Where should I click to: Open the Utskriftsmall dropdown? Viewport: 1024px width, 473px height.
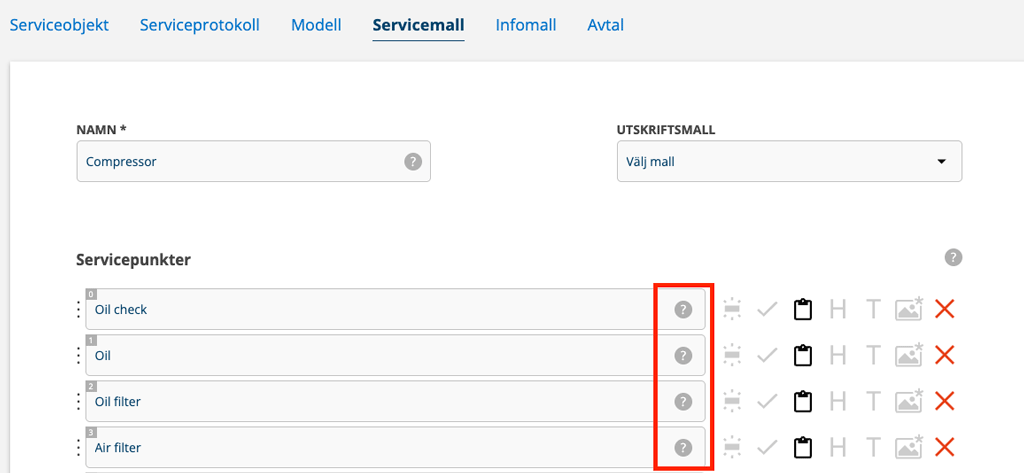[x=788, y=161]
